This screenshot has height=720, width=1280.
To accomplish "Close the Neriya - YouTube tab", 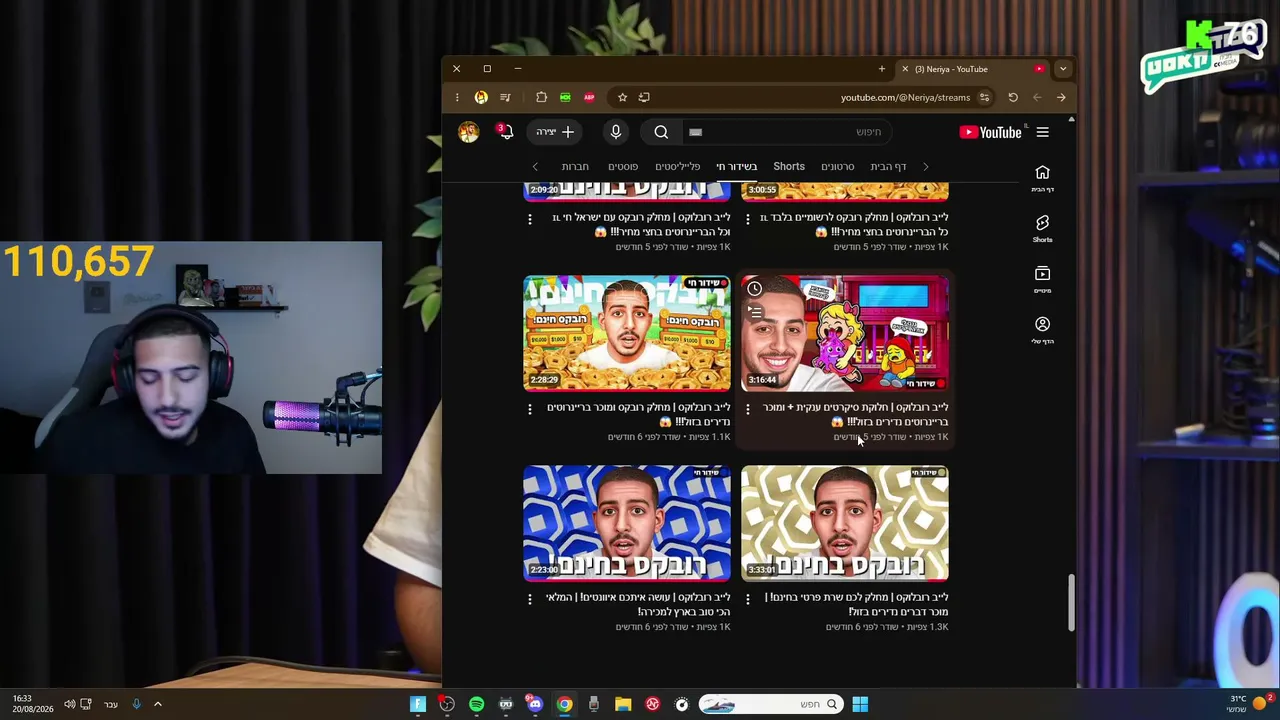I will [x=905, y=69].
